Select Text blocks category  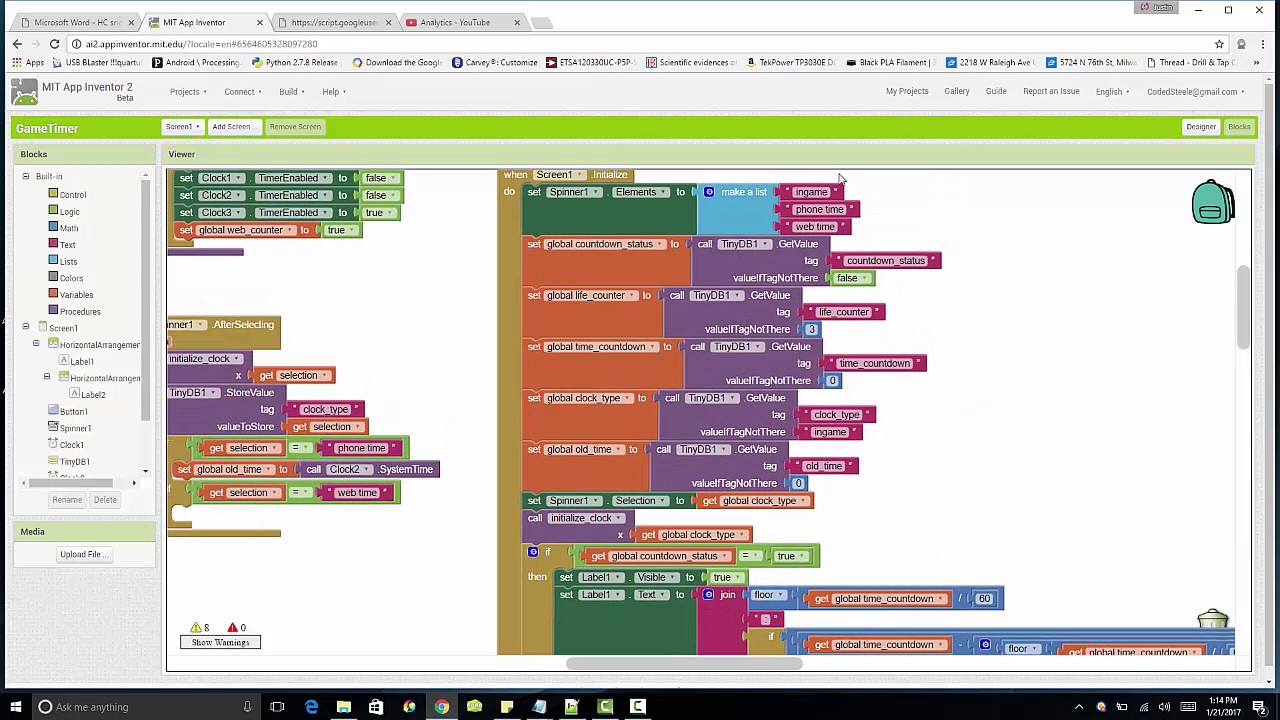[67, 244]
